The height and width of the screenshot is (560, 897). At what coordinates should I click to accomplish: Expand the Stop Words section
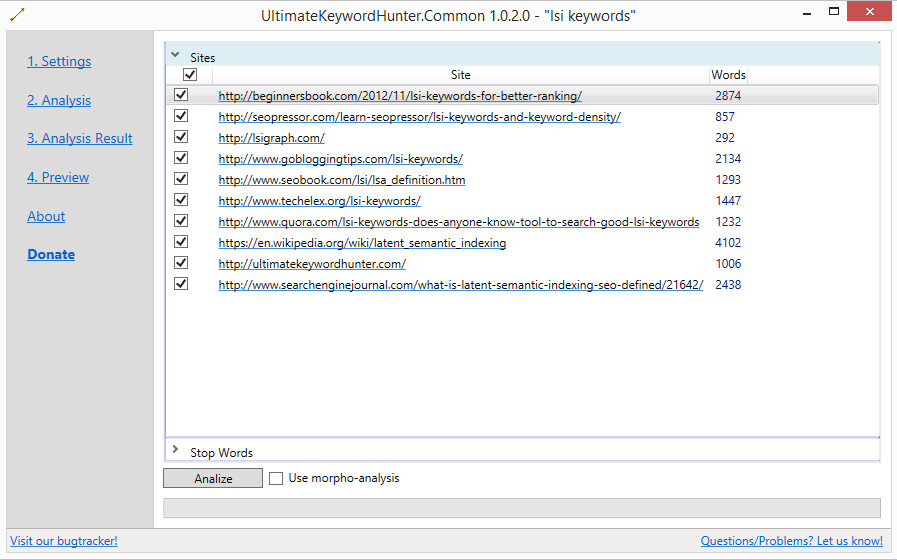(x=176, y=450)
